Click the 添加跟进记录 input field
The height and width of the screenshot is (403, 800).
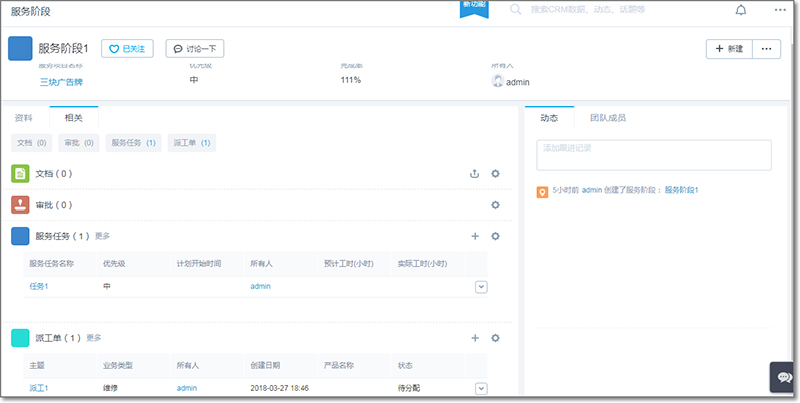654,155
